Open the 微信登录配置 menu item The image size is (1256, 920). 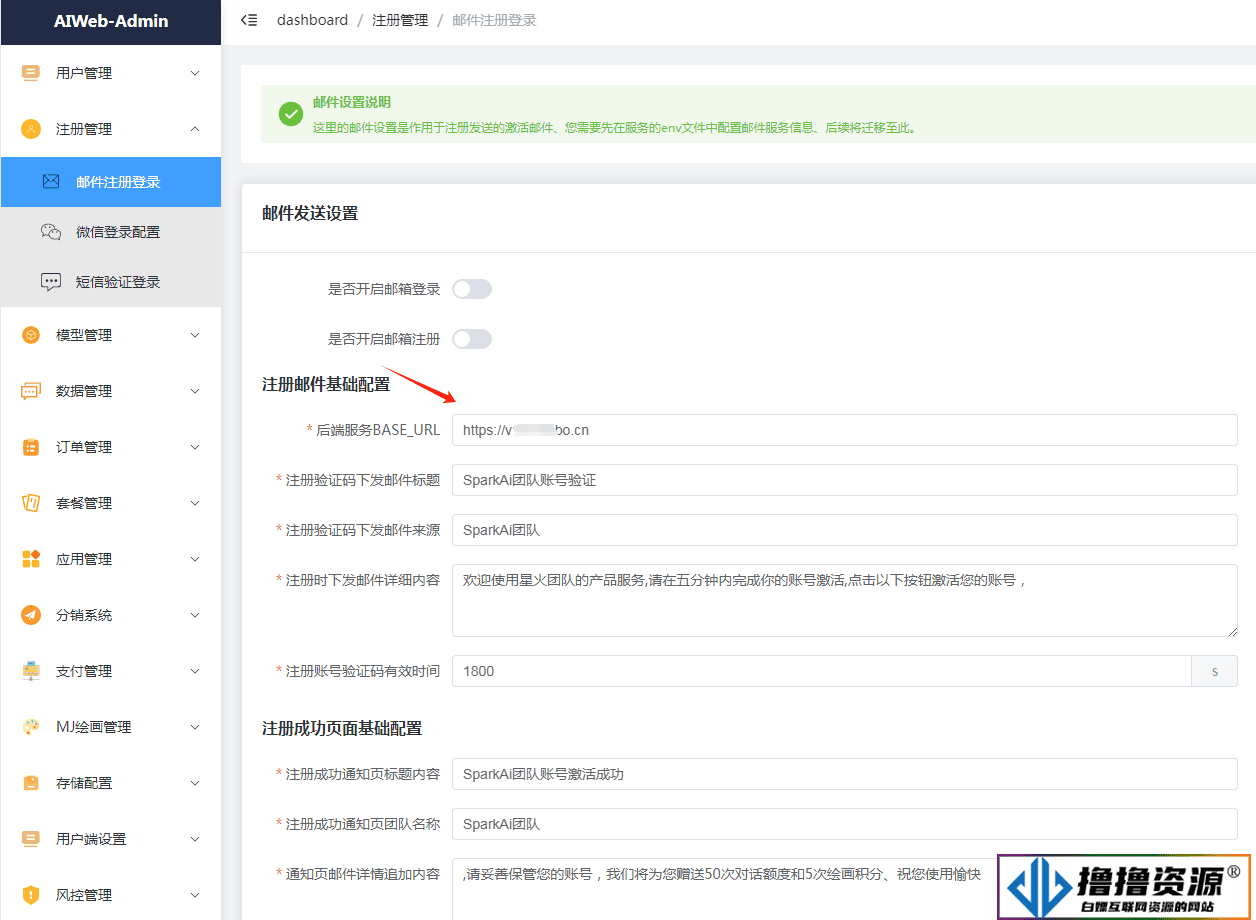110,232
